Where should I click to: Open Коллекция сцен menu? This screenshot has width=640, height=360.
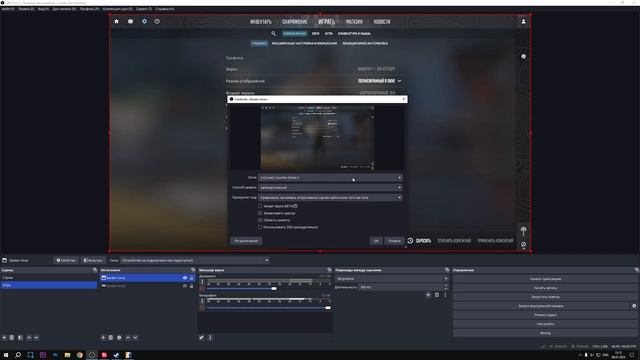click(117, 9)
